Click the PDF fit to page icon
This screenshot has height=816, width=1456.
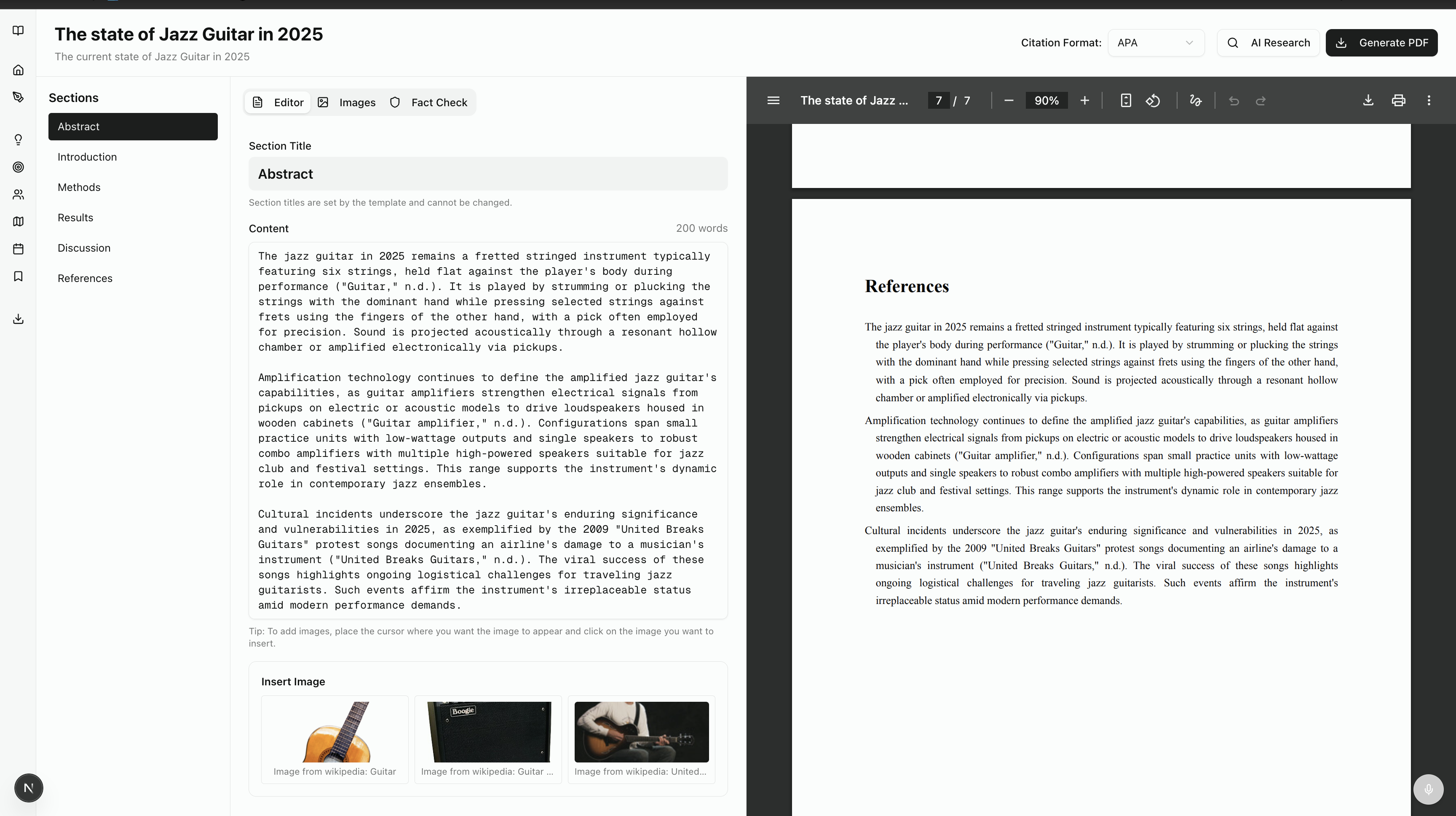(x=1125, y=101)
